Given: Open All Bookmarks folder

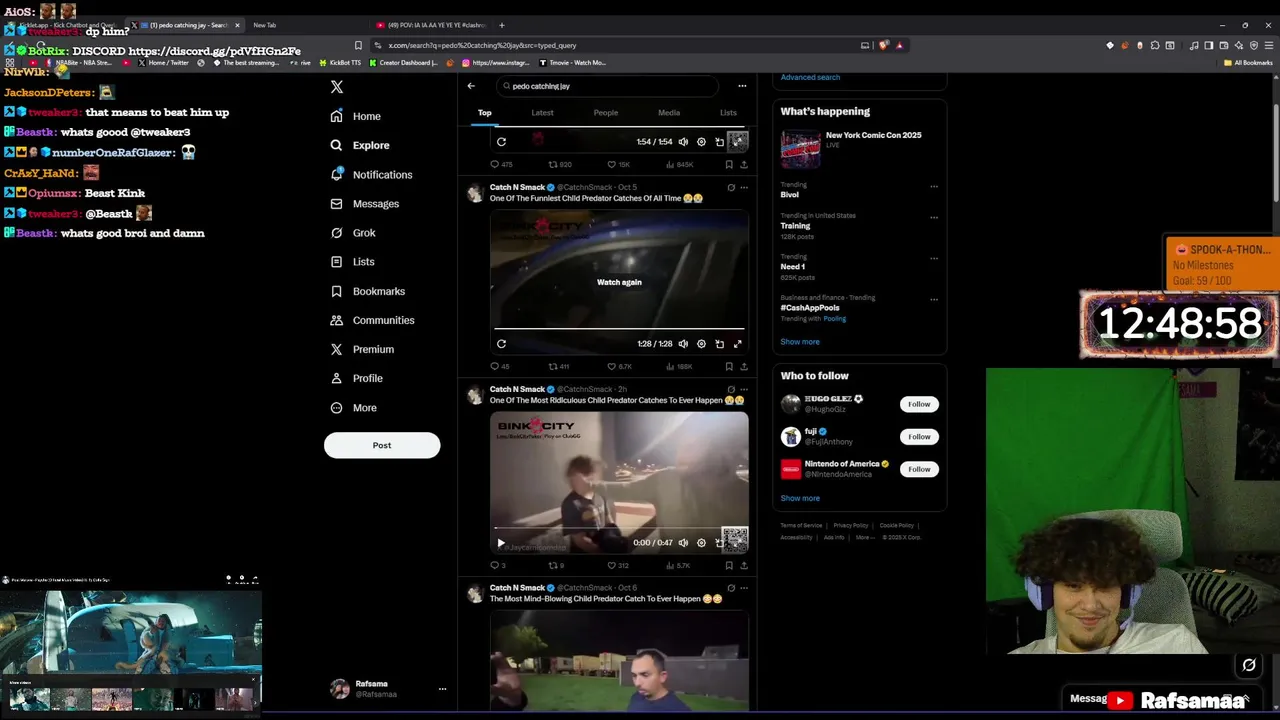Looking at the screenshot, I should 1248,63.
